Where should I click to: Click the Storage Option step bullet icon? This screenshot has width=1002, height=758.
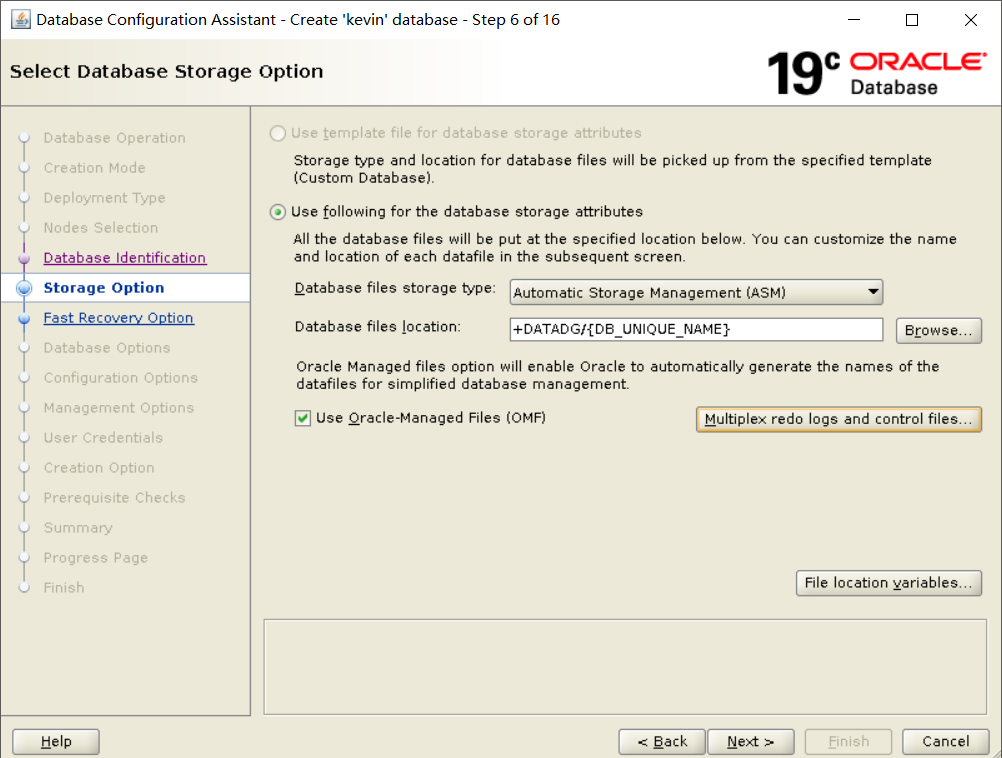[24, 288]
